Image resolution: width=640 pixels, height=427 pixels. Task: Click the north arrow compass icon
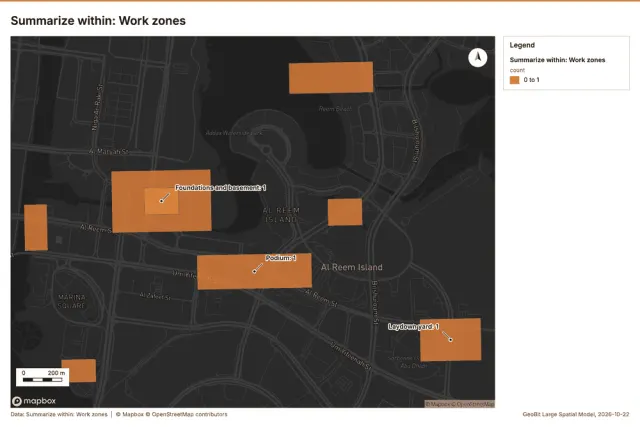click(x=478, y=58)
